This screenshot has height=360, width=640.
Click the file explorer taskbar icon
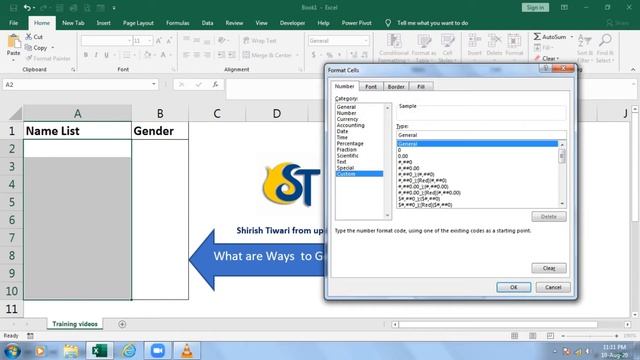coord(71,351)
